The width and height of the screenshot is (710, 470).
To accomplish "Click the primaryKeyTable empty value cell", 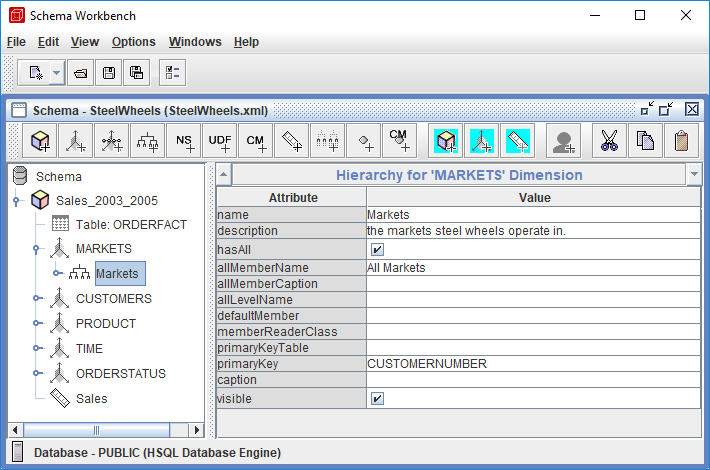I will [533, 348].
